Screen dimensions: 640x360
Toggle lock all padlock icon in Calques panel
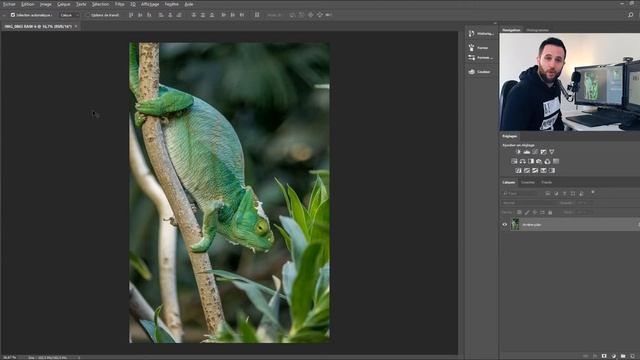click(550, 212)
